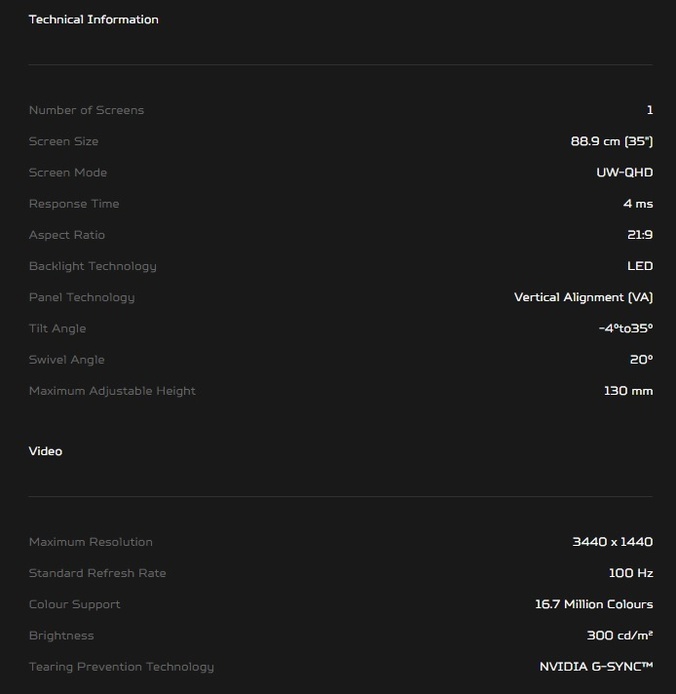
Task: Click the Swivel Angle 20° value
Action: [x=641, y=359]
